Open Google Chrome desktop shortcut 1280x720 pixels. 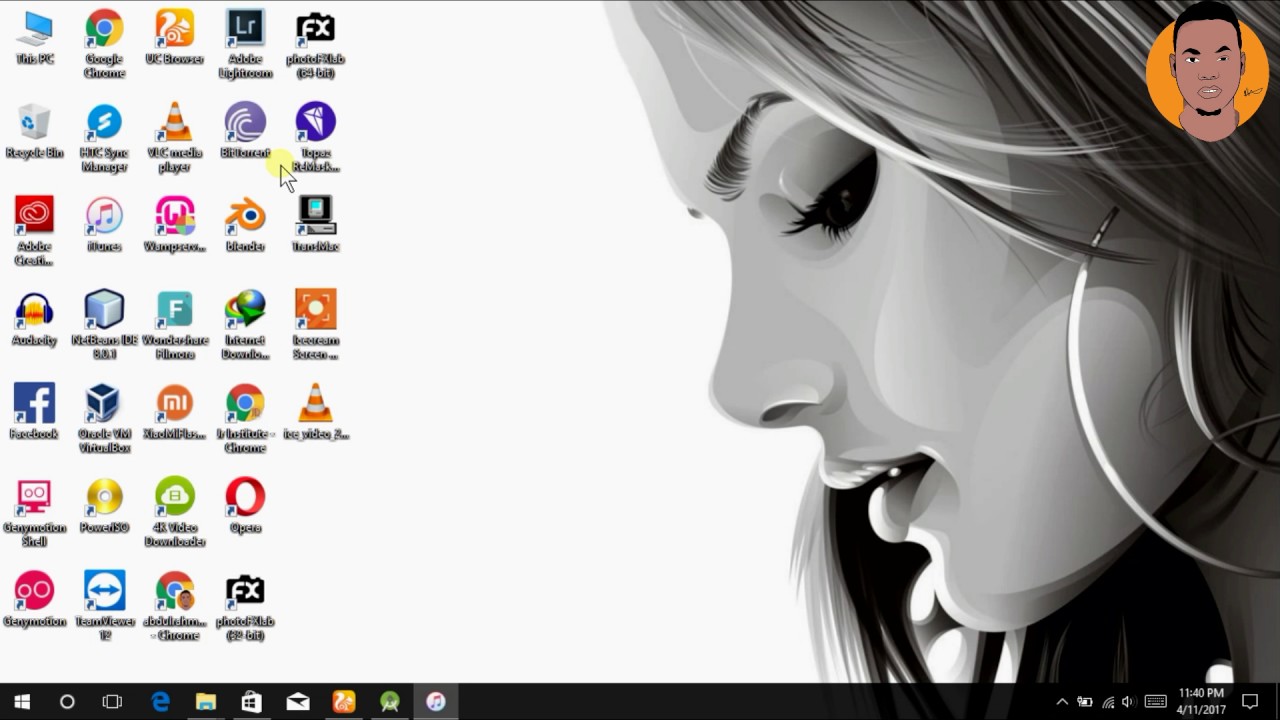tap(105, 44)
